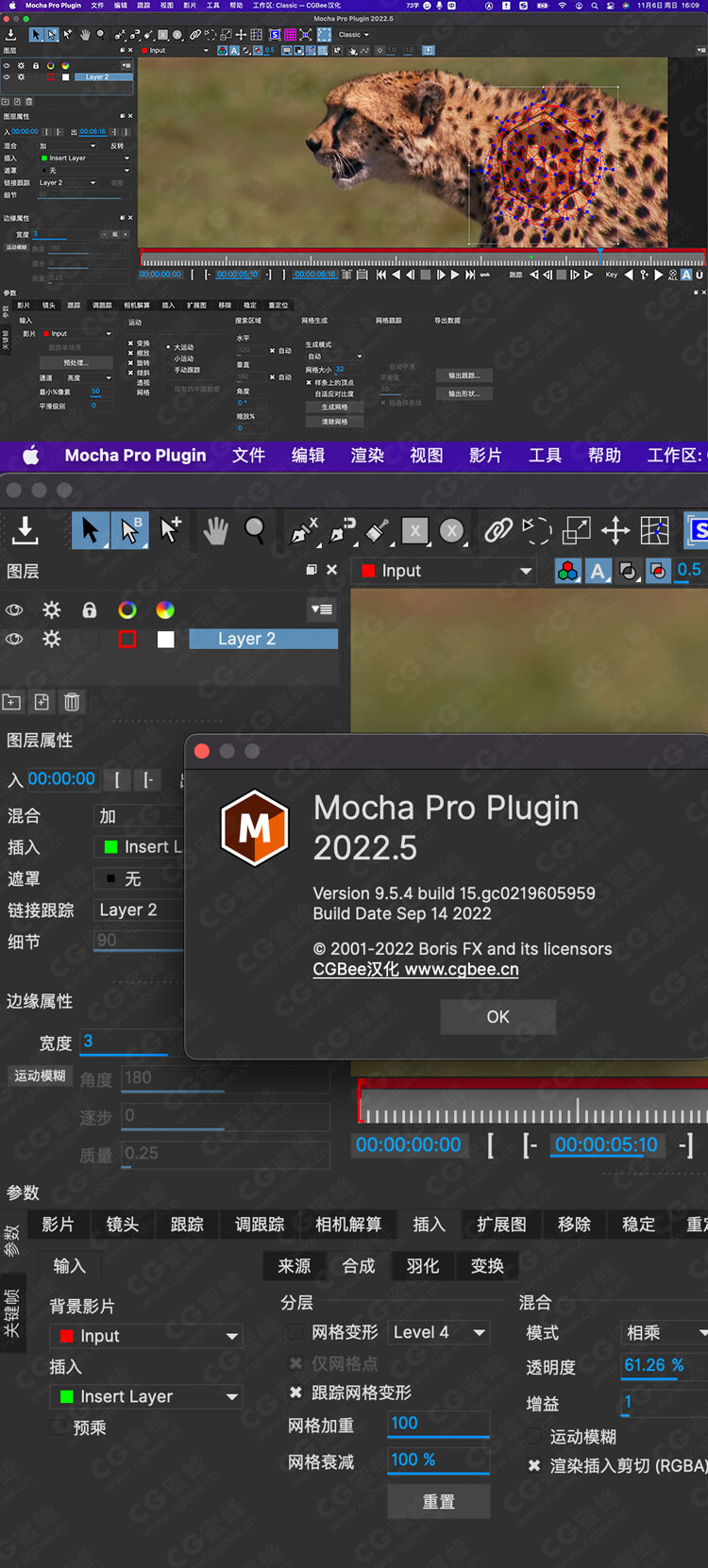Open the 文件 menu

pyautogui.click(x=249, y=455)
